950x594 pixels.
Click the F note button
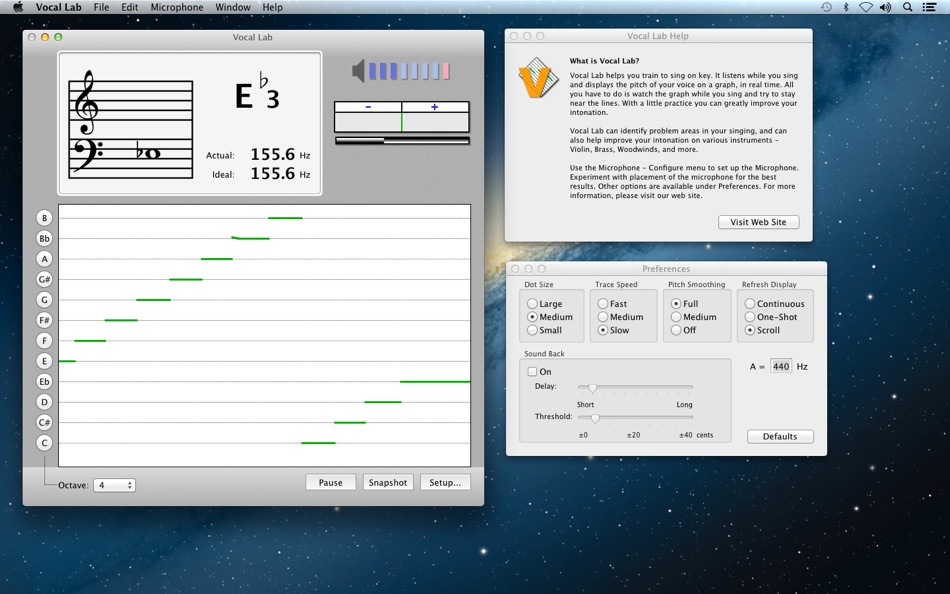click(x=44, y=341)
